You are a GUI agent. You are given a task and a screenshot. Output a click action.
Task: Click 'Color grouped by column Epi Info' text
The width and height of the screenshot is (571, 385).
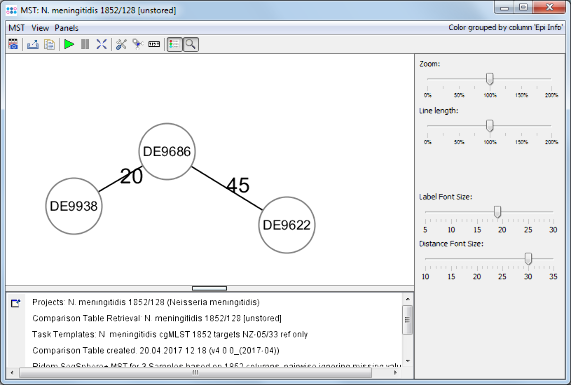click(505, 28)
